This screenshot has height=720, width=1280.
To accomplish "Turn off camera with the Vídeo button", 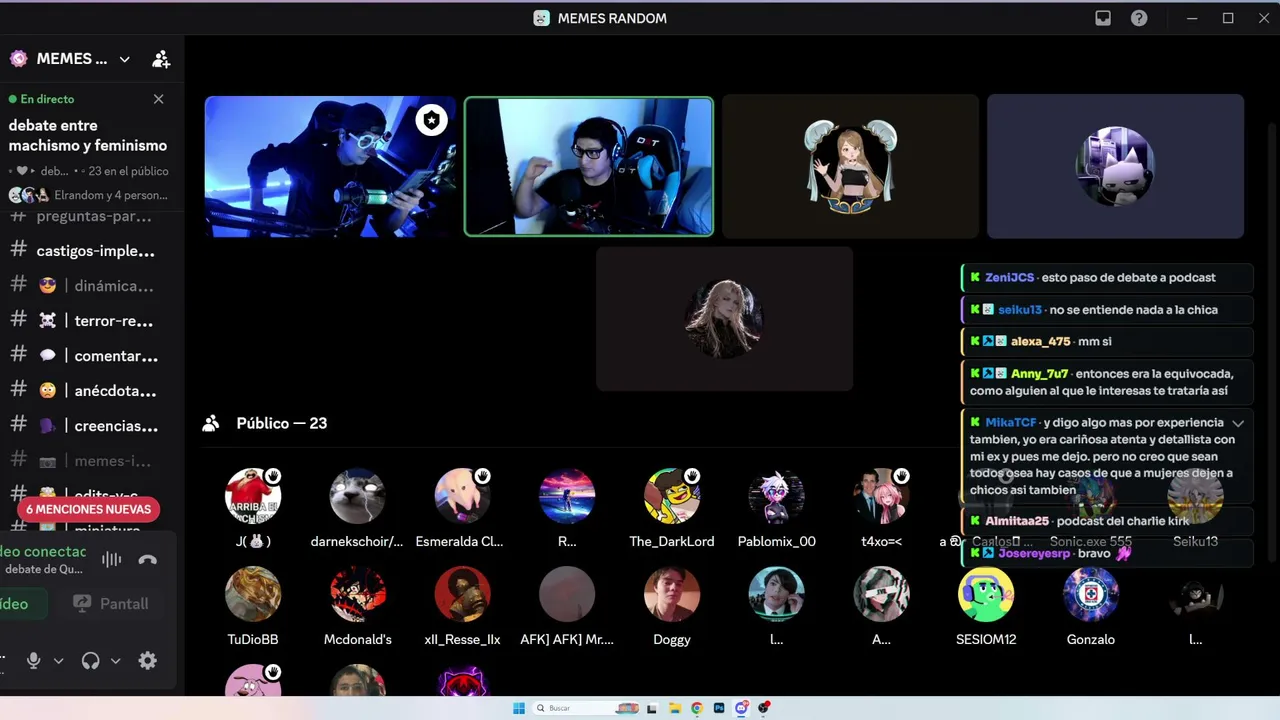I will 22,603.
